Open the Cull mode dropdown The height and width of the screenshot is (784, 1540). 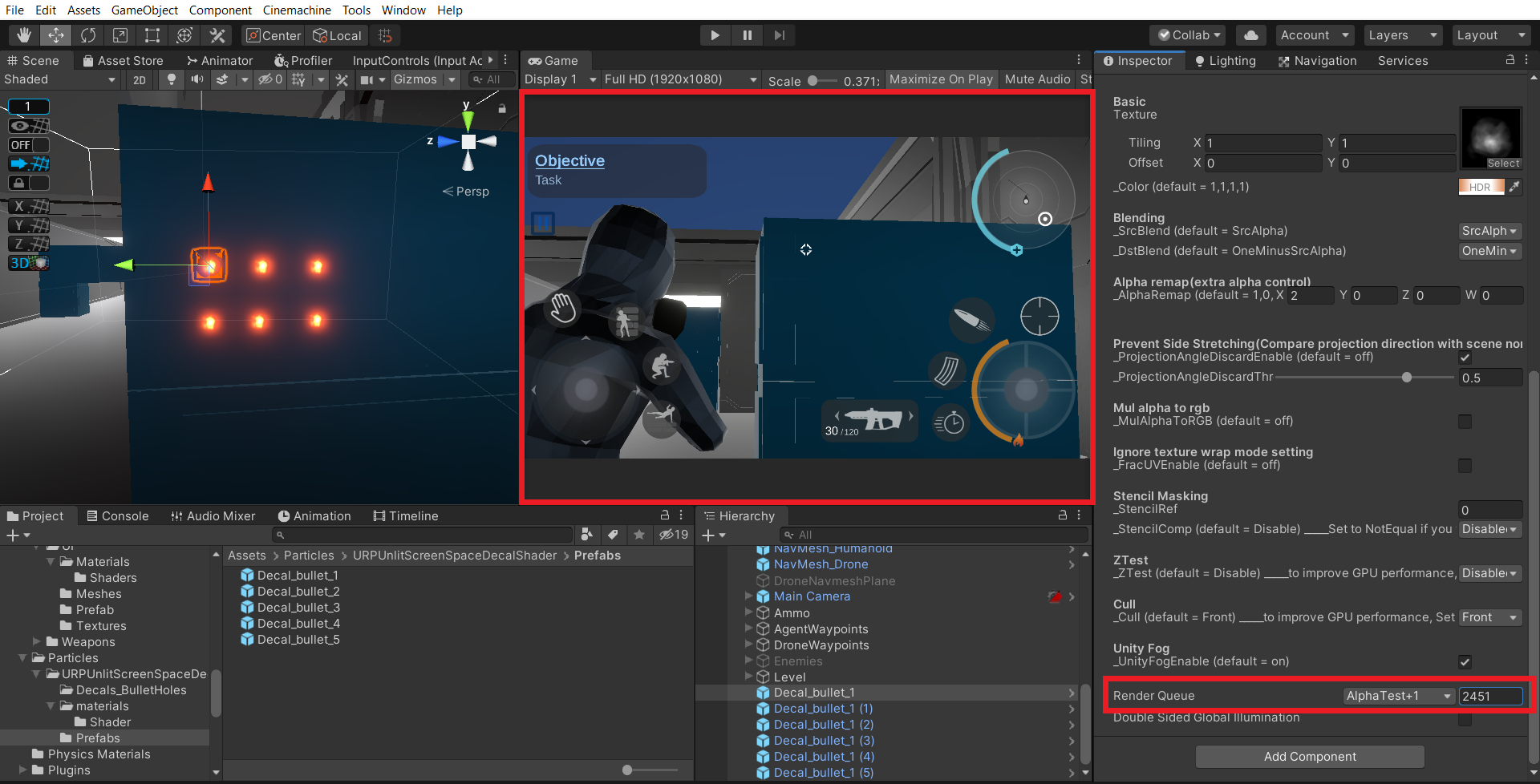pos(1489,617)
